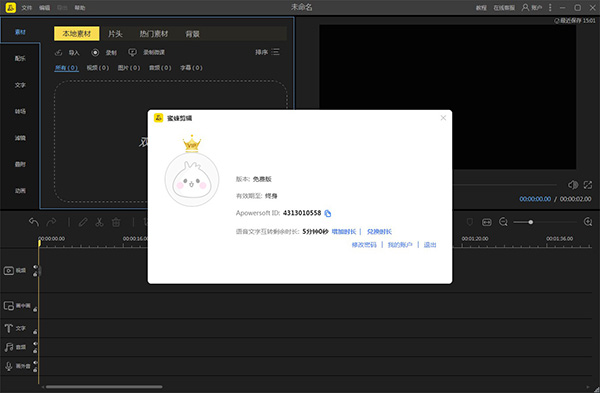Click the yellow playhead marker at 00:00:00.00
This screenshot has width=600, height=393.
tap(39, 243)
